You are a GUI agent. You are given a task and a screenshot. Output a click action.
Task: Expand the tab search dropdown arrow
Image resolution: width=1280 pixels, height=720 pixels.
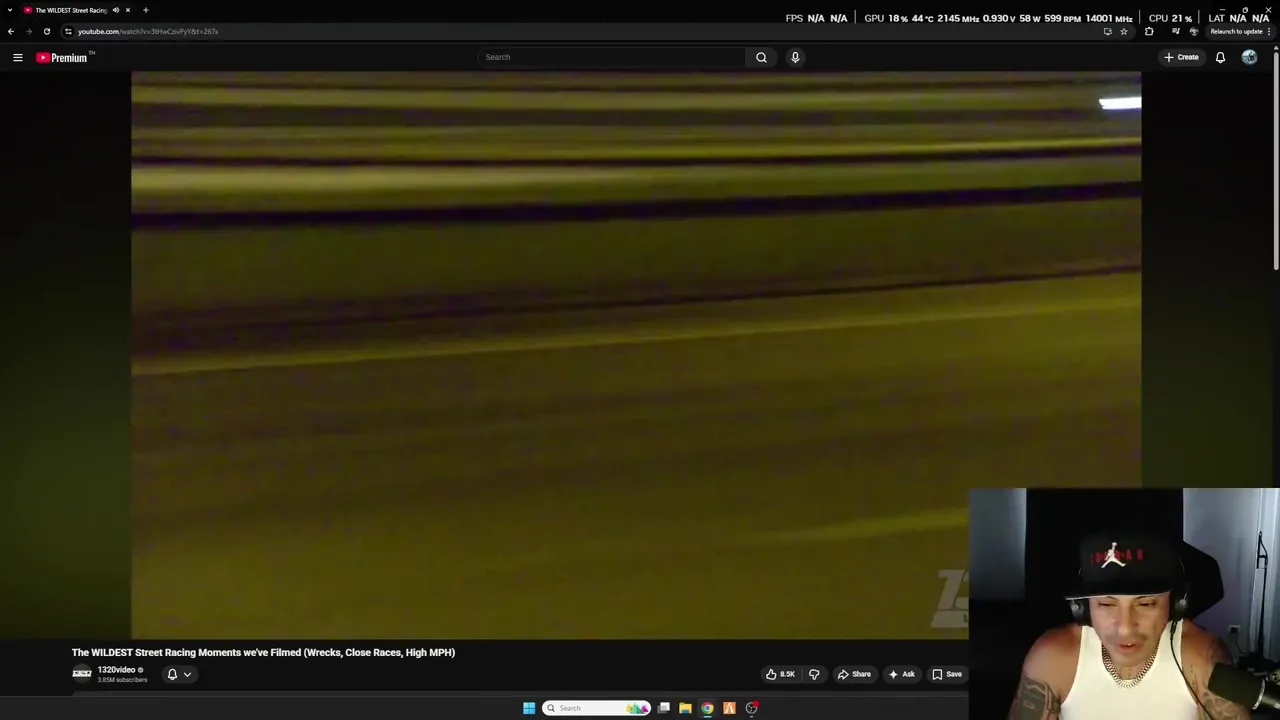point(8,10)
